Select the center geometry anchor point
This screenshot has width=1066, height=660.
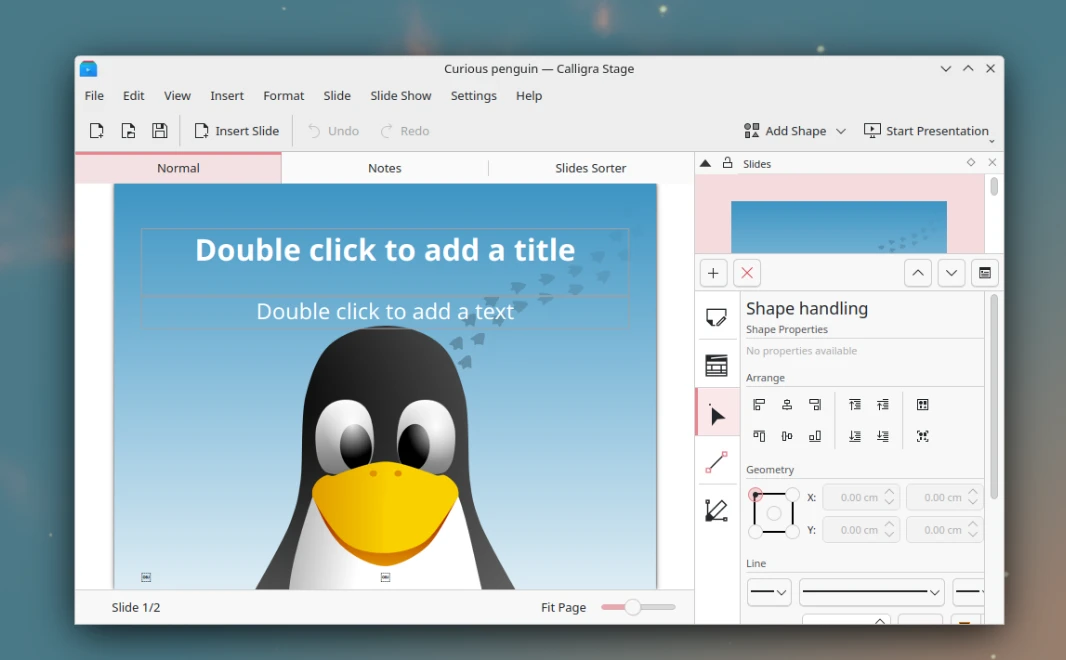point(774,513)
